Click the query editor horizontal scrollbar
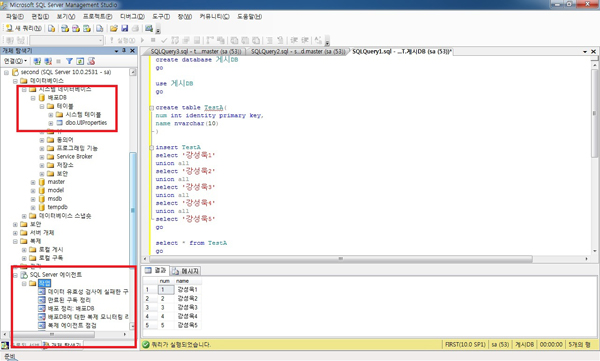The image size is (600, 361). click(x=341, y=259)
